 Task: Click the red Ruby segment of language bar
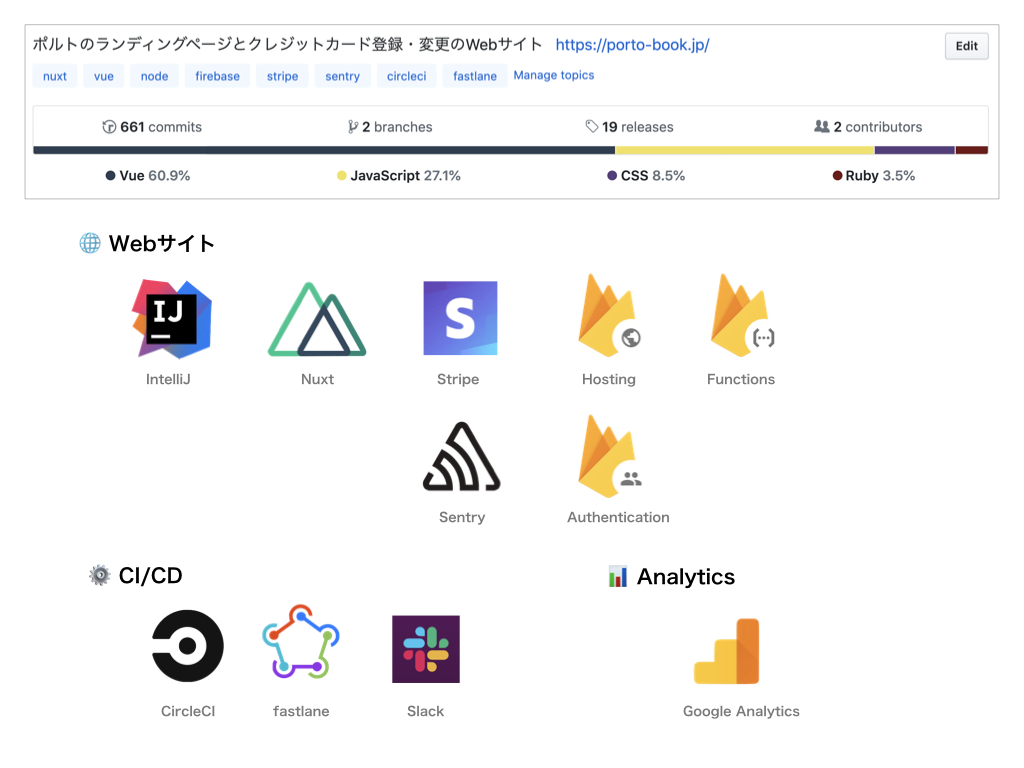[972, 150]
